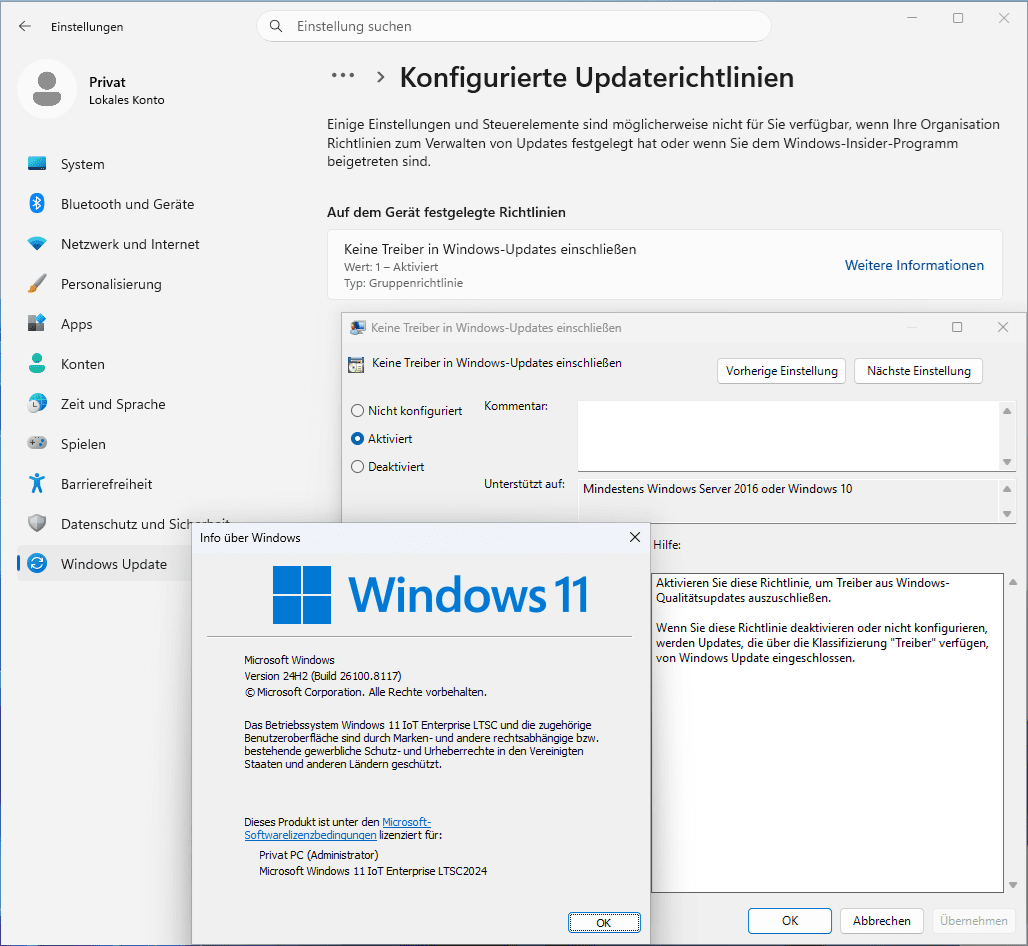Click Hilfe pane scroll down arrow
Viewport: 1028px width, 946px height.
1013,885
